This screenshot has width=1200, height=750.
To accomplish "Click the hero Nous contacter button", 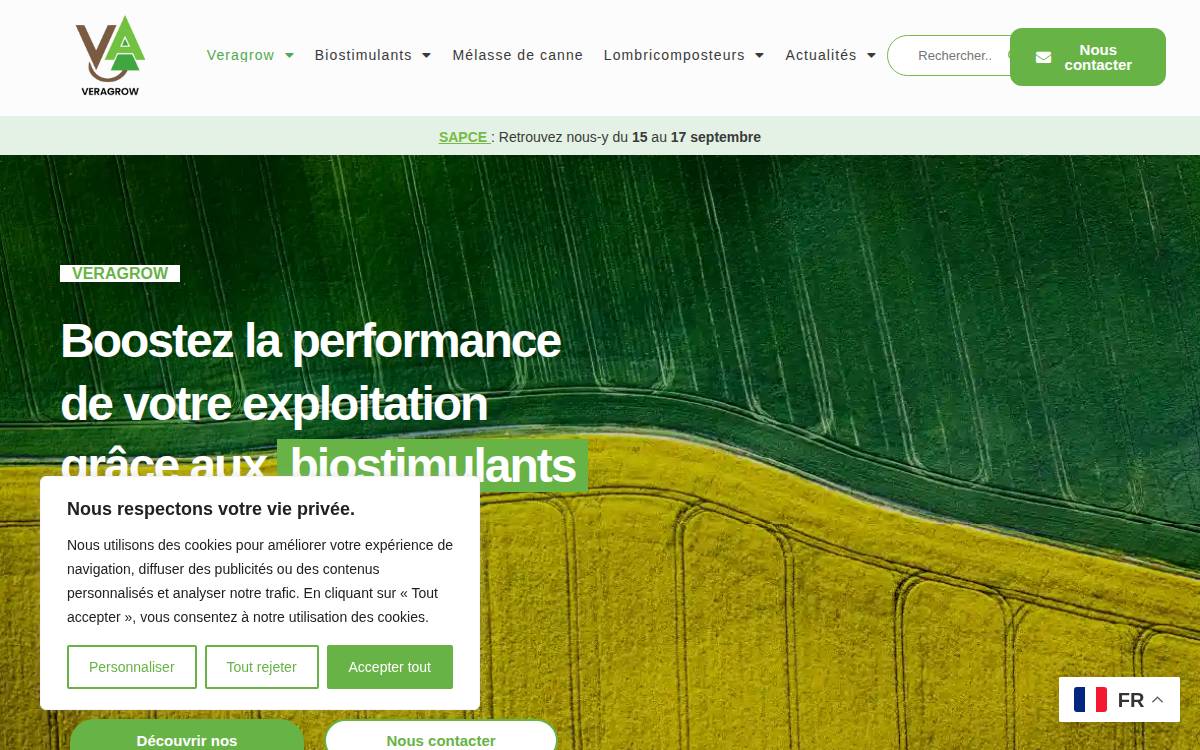I will coord(441,736).
